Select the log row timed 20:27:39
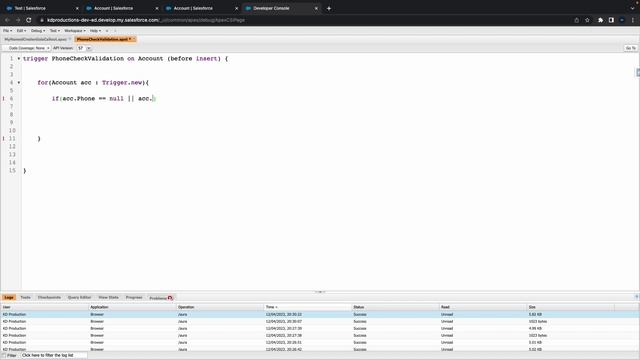640x360 pixels. click(x=320, y=328)
